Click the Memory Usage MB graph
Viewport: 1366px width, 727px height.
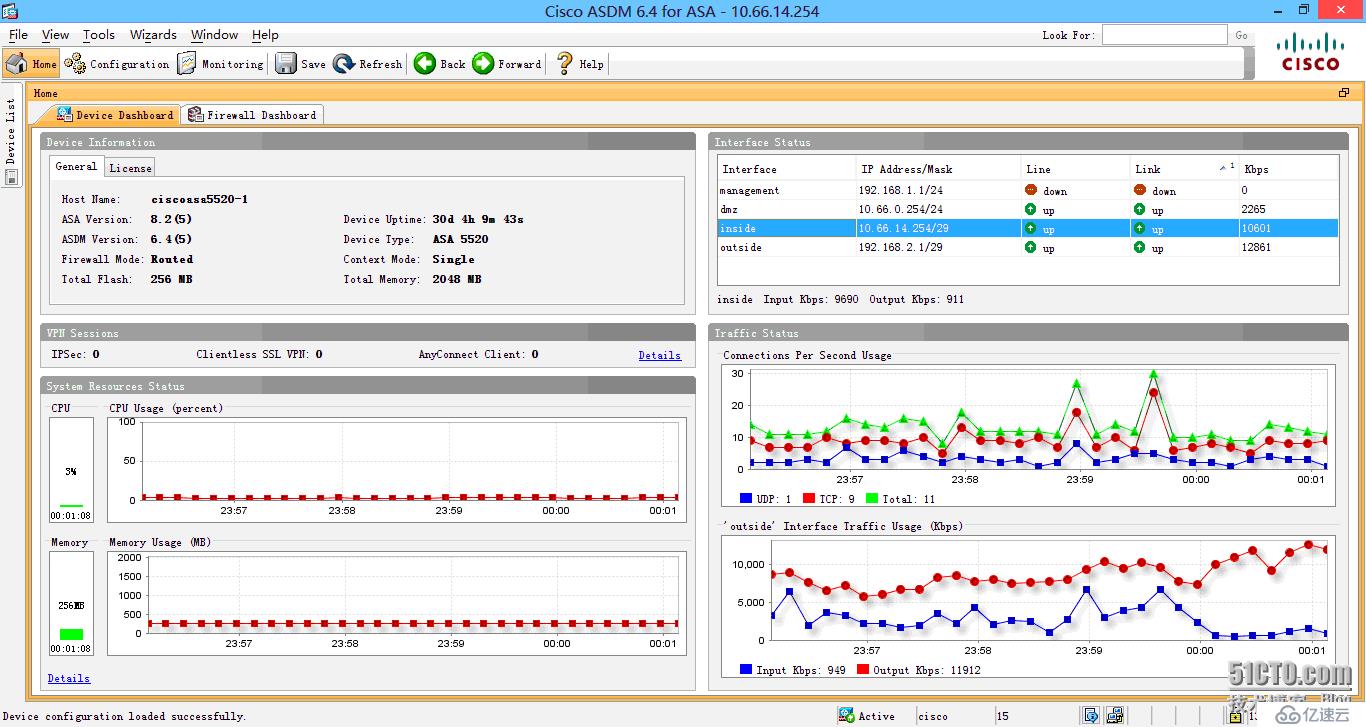[397, 603]
